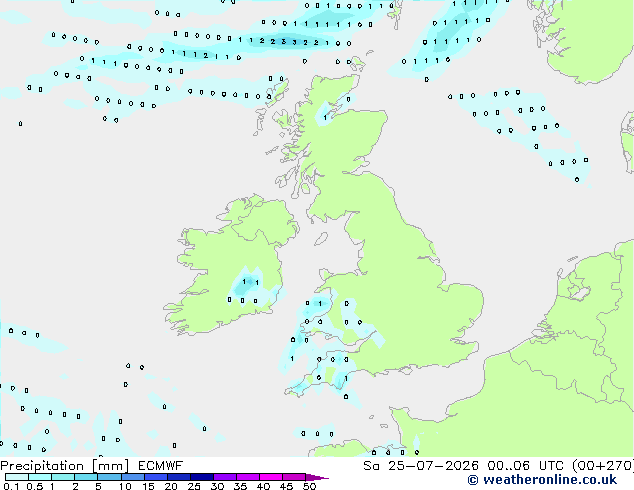
Task: Click the '35' legend scale label
Action: tap(240, 486)
